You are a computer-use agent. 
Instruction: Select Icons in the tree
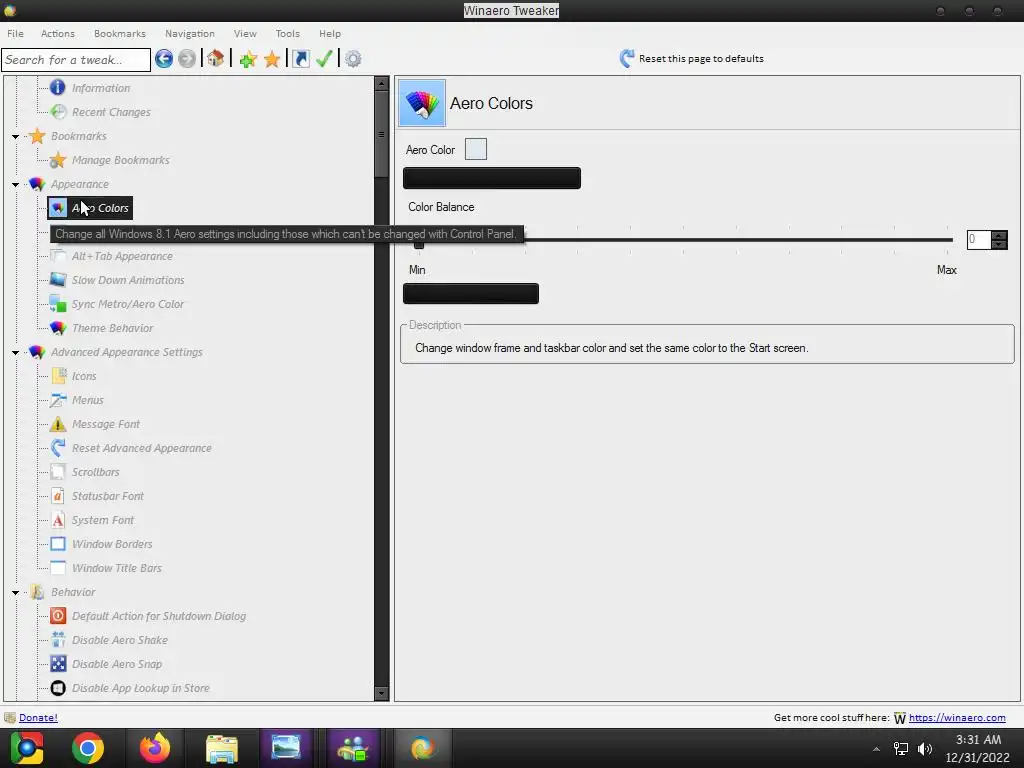(x=84, y=376)
